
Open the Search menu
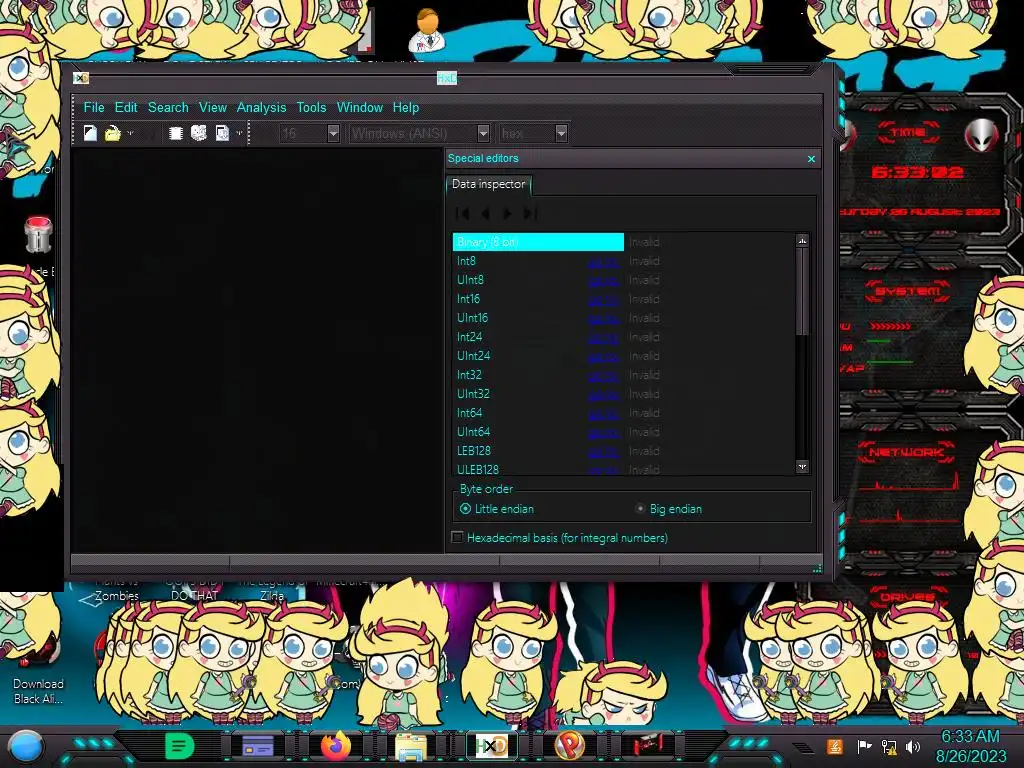168,107
